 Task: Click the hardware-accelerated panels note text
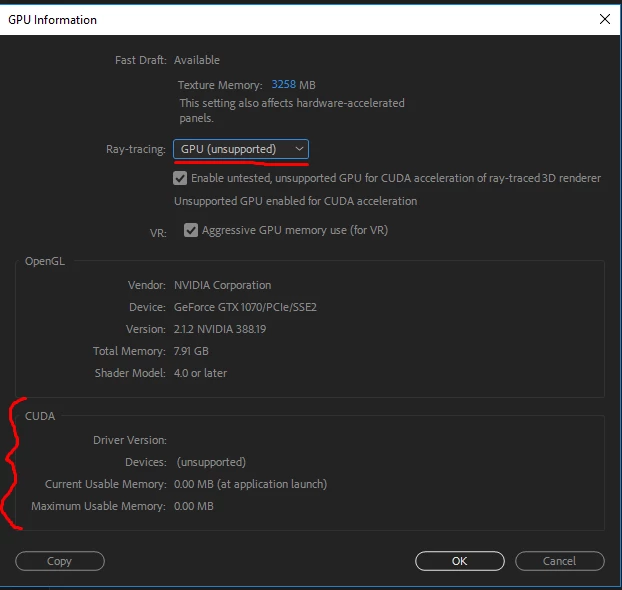coord(292,111)
